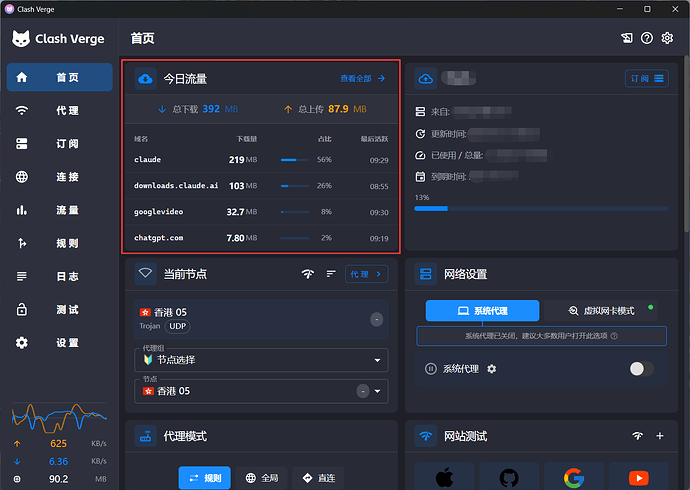Open the 首页 home page in sidebar
Viewport: 690px width, 490px height.
pos(59,77)
